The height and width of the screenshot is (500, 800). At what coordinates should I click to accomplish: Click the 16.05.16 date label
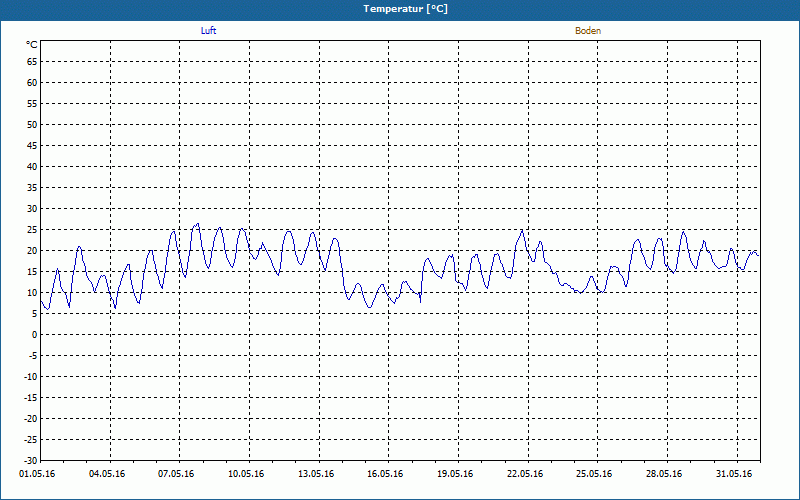(x=385, y=474)
